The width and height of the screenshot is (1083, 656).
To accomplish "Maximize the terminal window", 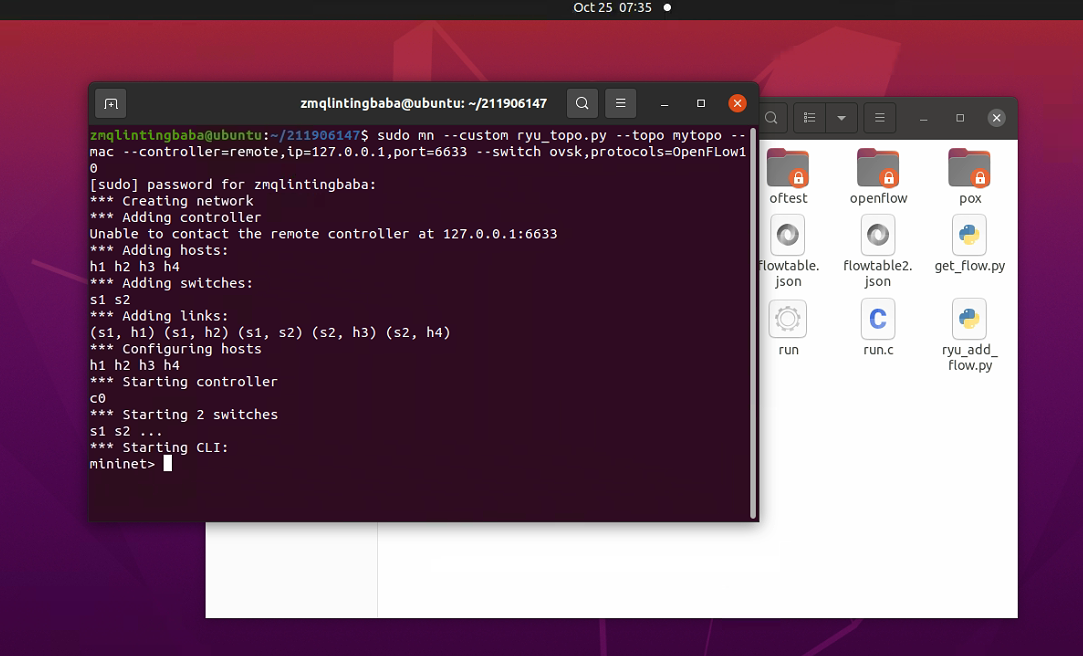I will click(x=701, y=104).
